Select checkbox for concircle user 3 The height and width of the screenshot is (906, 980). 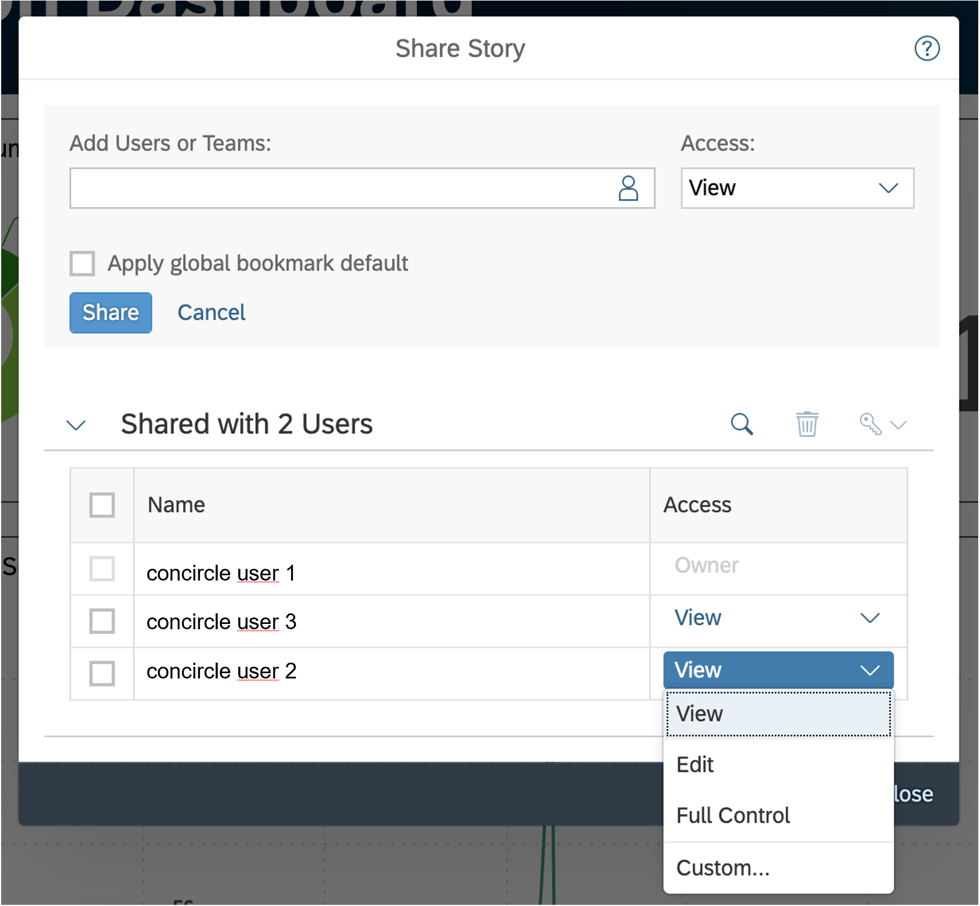pyautogui.click(x=102, y=621)
